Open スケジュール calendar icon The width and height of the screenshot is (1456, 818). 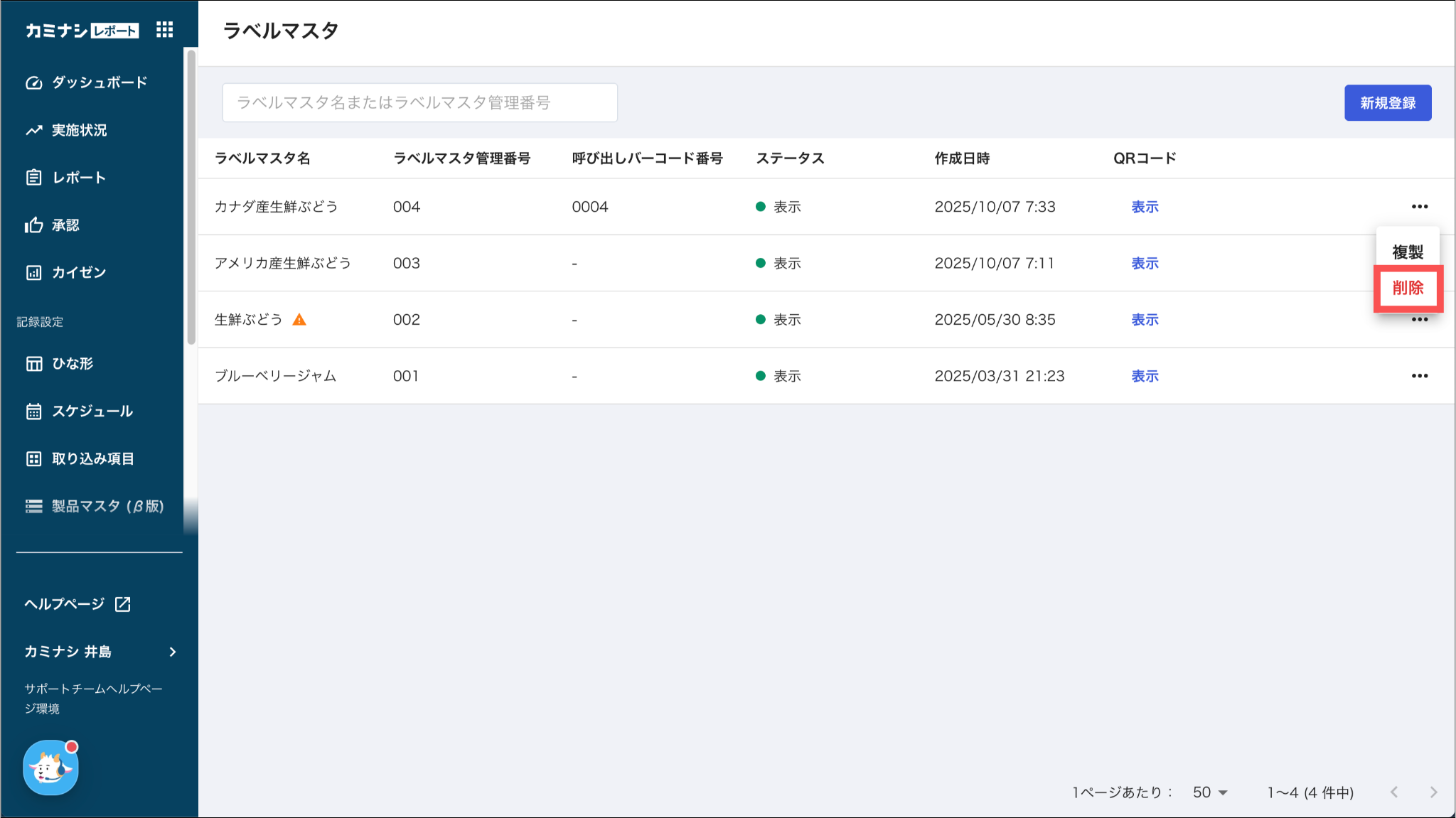[33, 411]
